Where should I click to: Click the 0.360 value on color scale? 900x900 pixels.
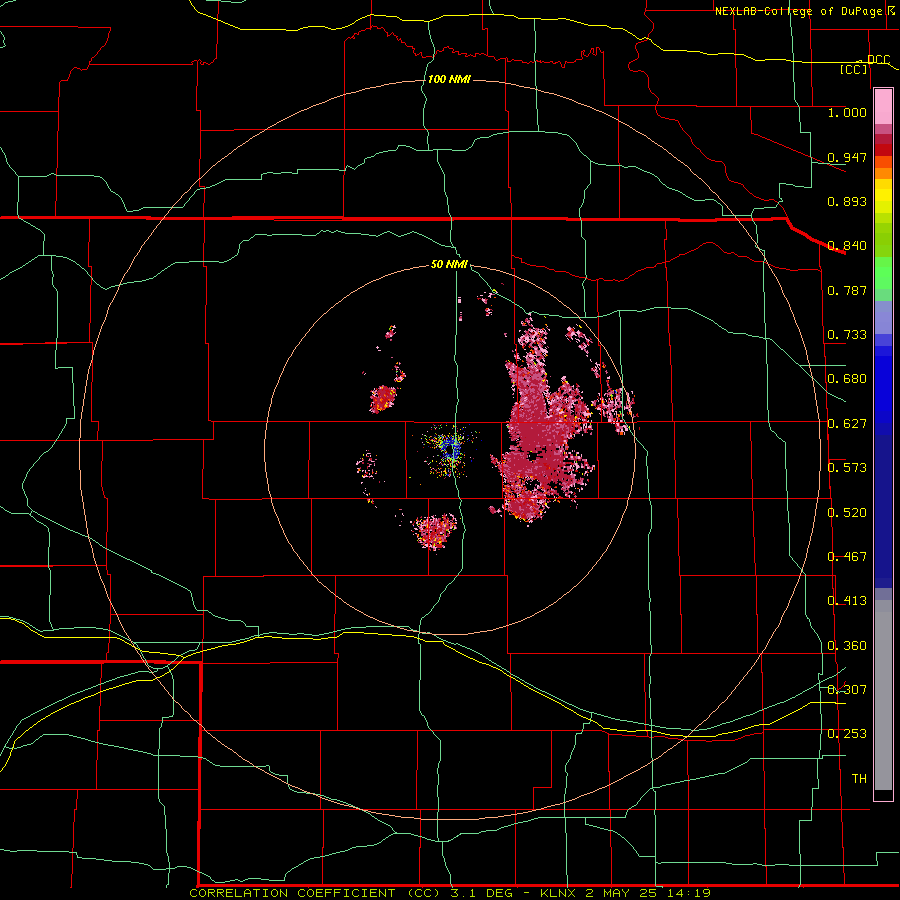[847, 646]
